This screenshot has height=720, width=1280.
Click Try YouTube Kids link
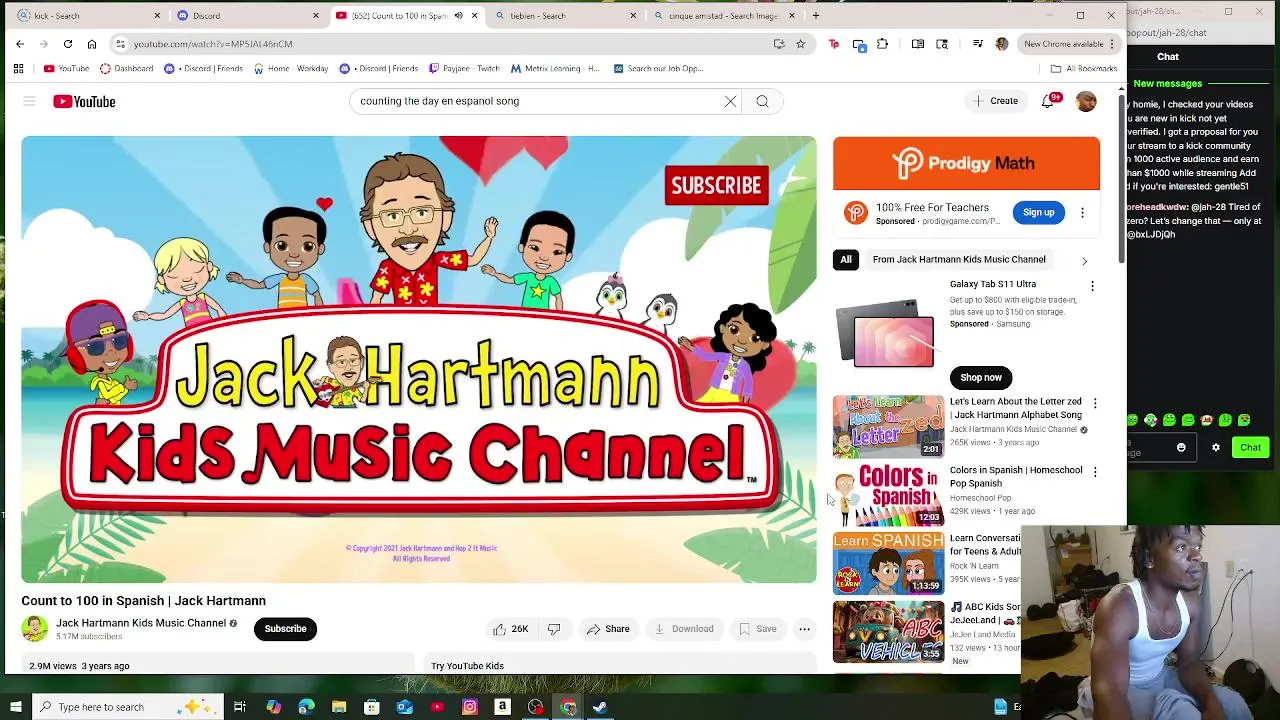[x=467, y=666]
